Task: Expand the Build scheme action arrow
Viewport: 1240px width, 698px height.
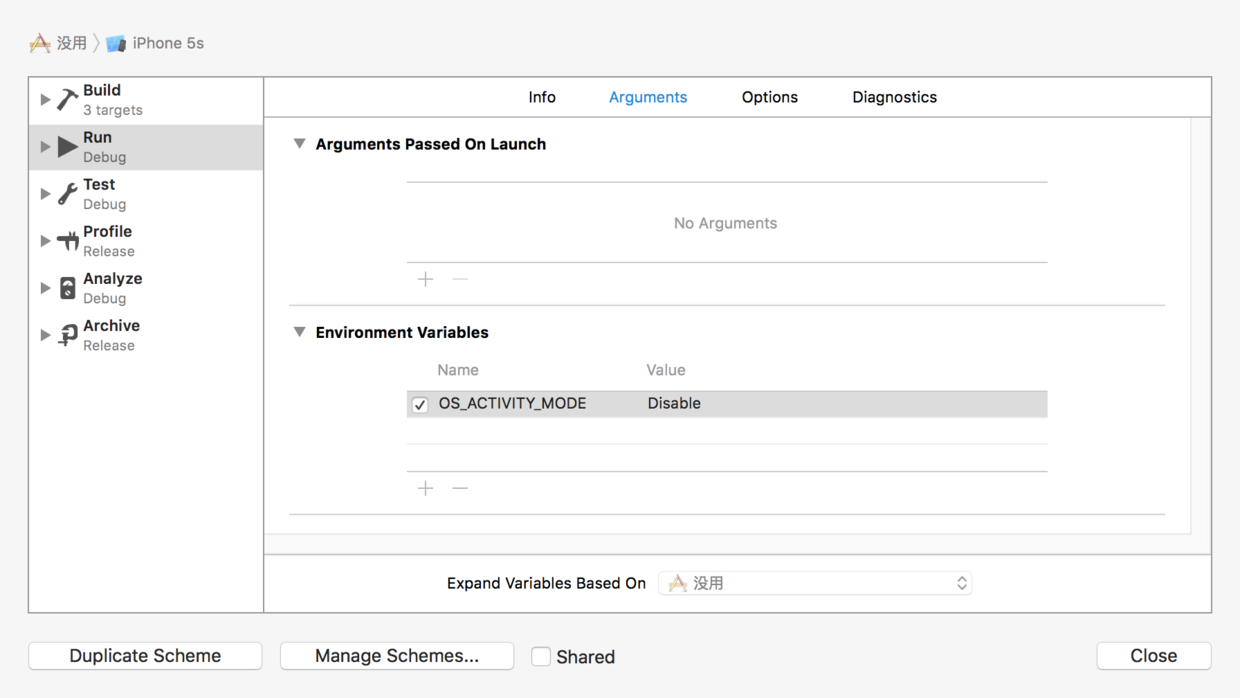Action: pos(45,100)
